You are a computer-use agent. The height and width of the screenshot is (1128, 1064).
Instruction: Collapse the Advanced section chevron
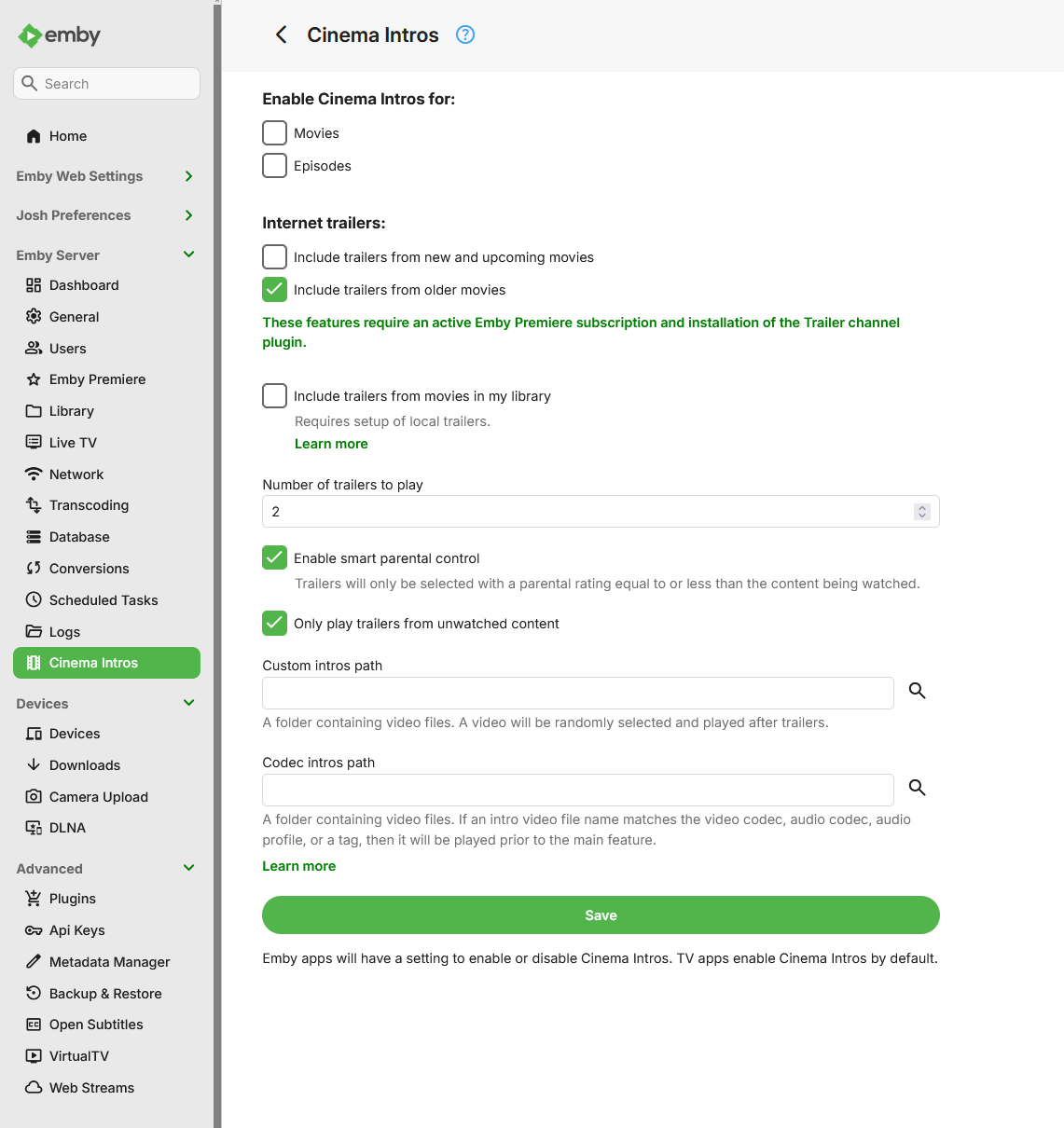click(188, 868)
